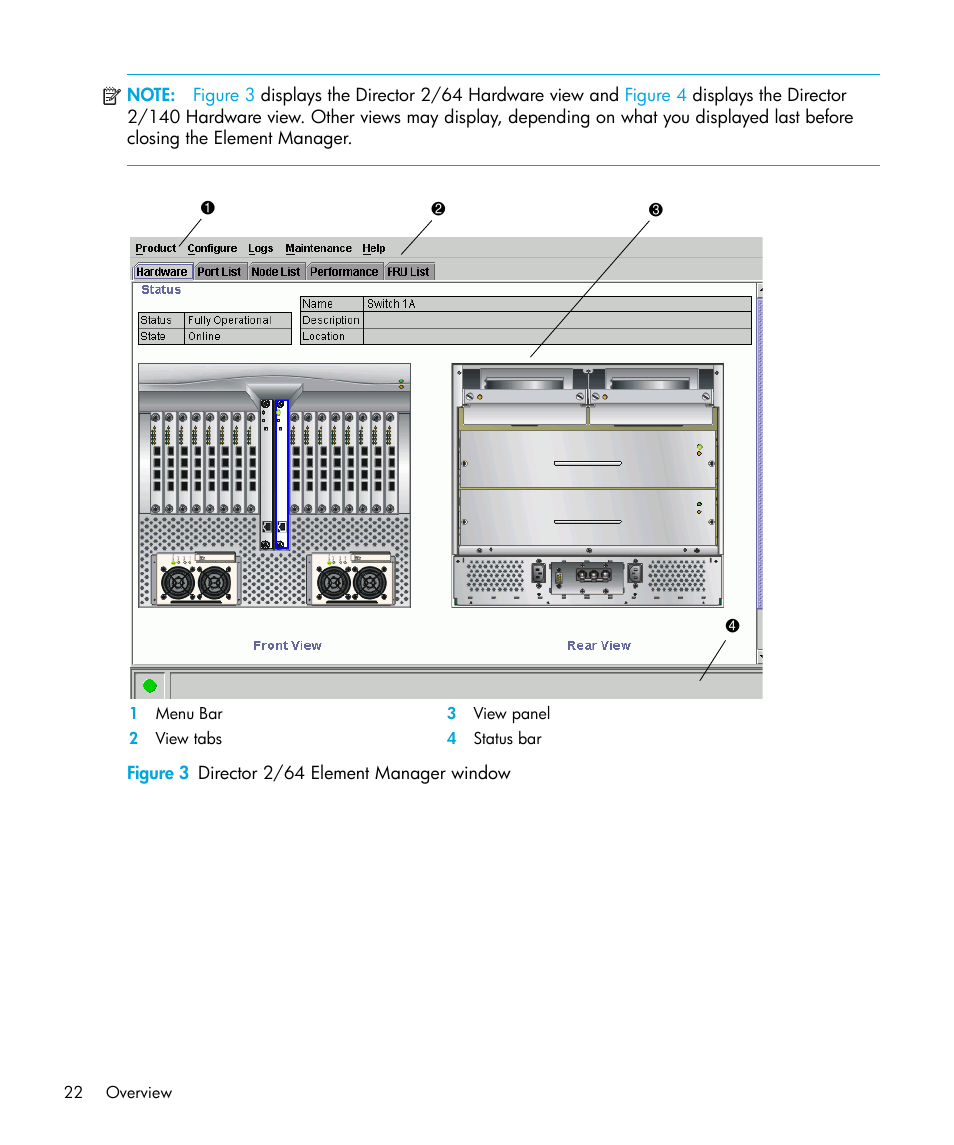The width and height of the screenshot is (954, 1145).
Task: Click the Location field row
Action: click(526, 336)
